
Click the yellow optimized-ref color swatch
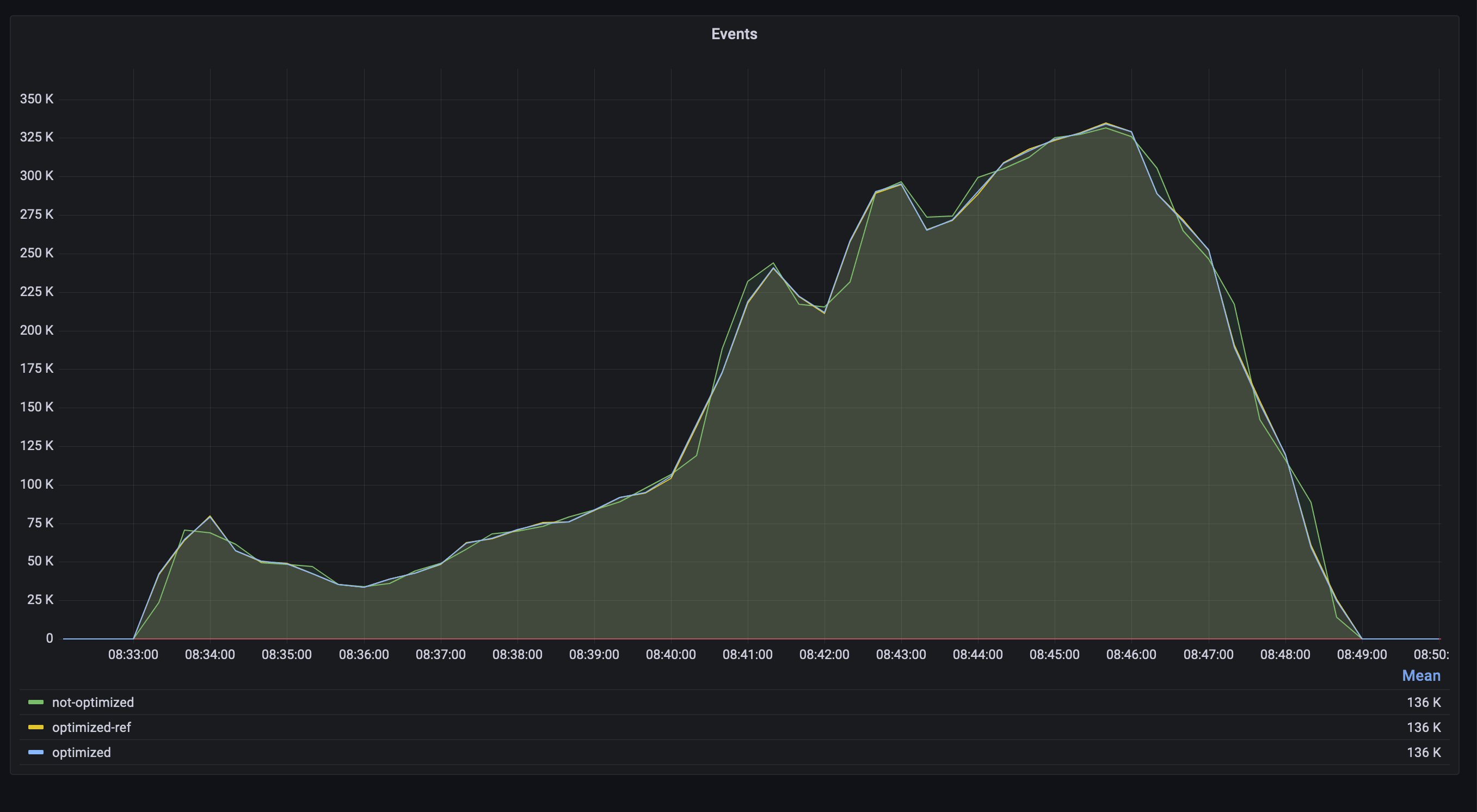(x=35, y=727)
